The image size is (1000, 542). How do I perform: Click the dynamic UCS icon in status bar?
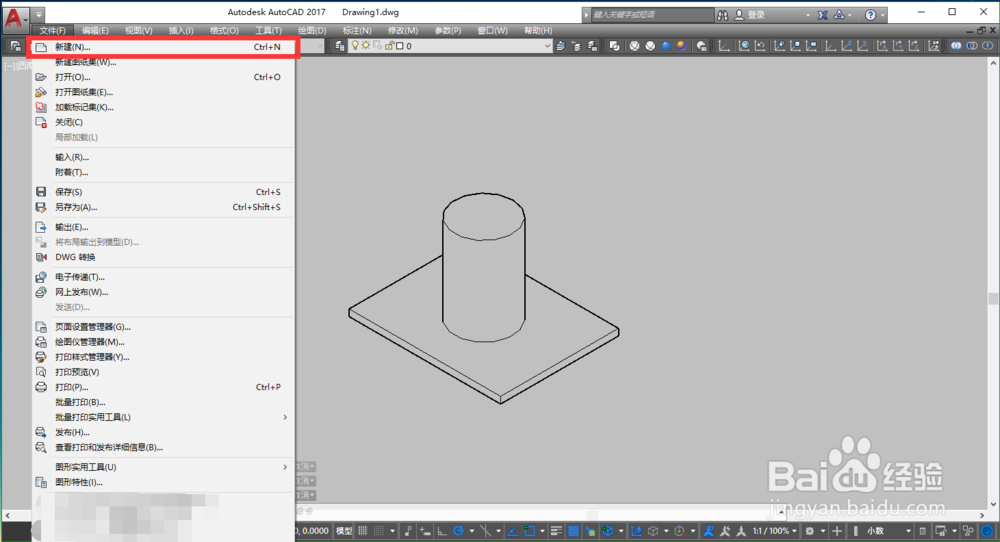point(636,531)
